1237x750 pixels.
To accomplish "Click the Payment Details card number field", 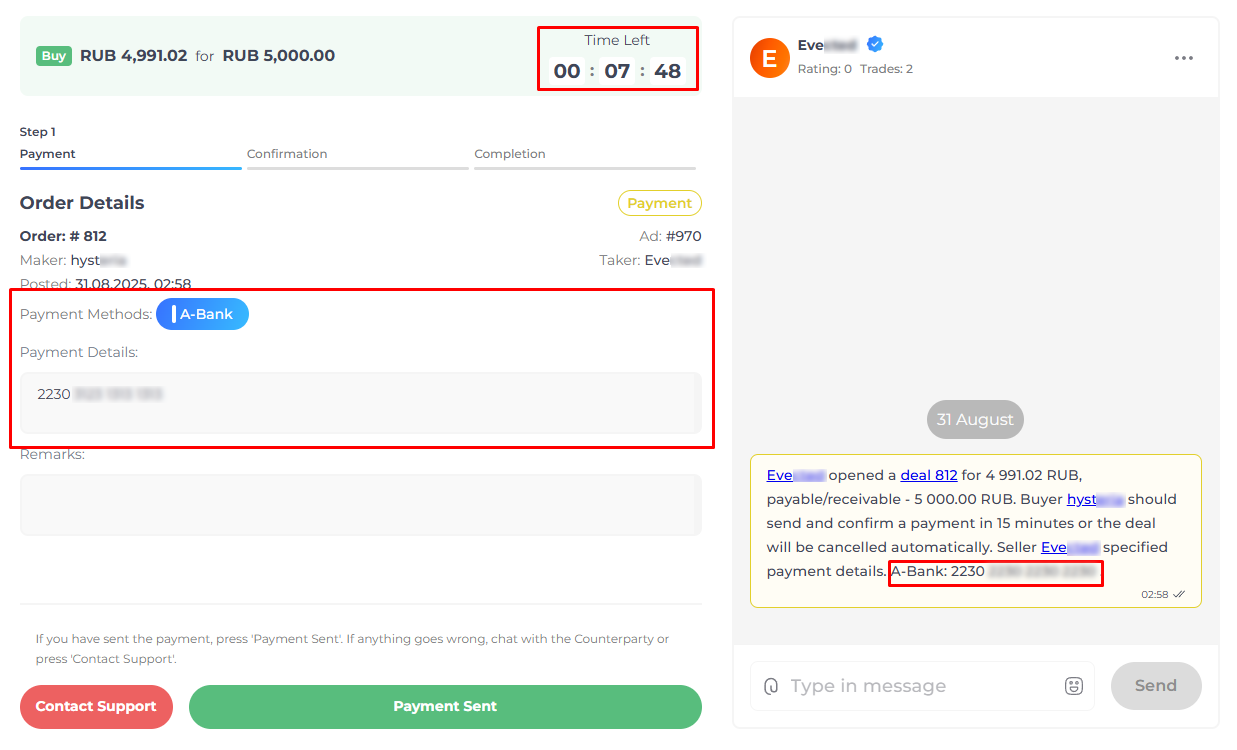I will coord(360,403).
